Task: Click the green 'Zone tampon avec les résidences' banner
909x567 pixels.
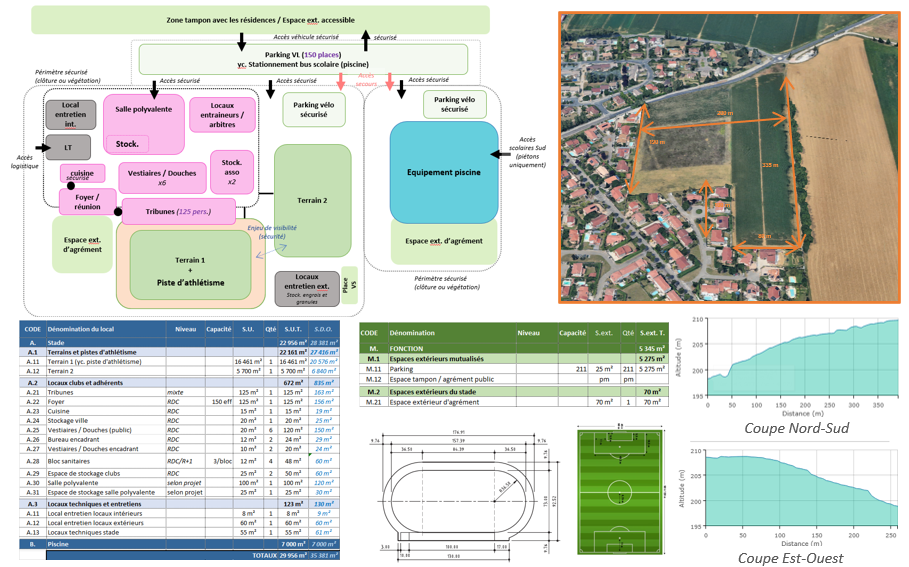Action: [x=260, y=20]
